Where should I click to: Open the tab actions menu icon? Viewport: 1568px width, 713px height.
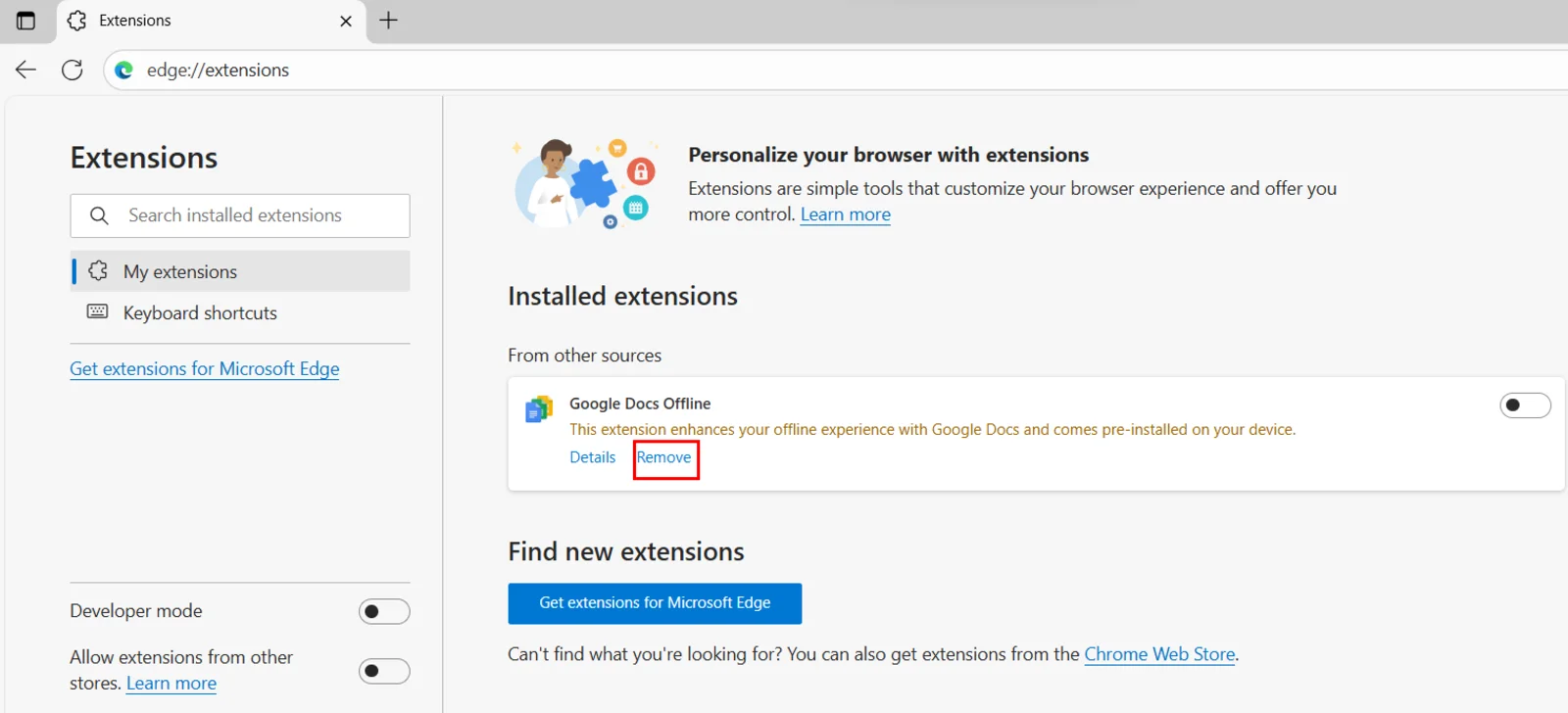[x=26, y=21]
